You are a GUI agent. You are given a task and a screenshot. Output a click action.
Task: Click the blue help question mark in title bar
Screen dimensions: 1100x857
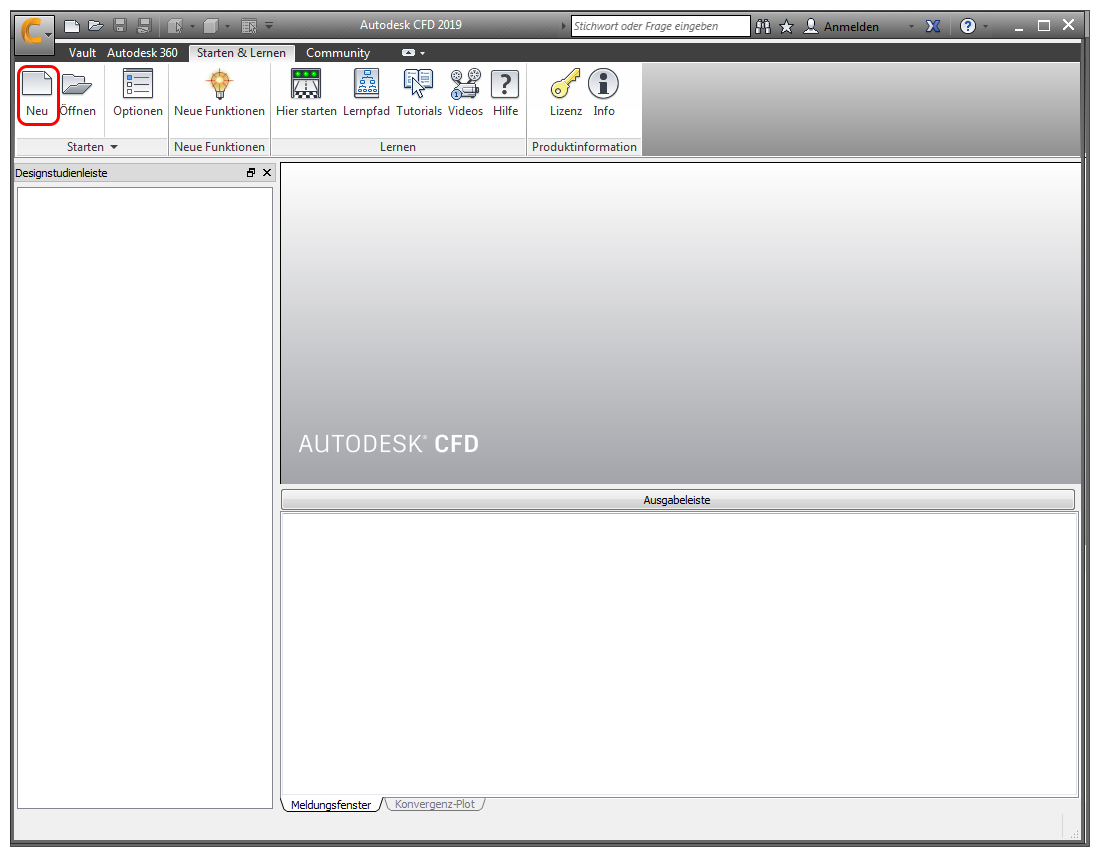click(967, 27)
